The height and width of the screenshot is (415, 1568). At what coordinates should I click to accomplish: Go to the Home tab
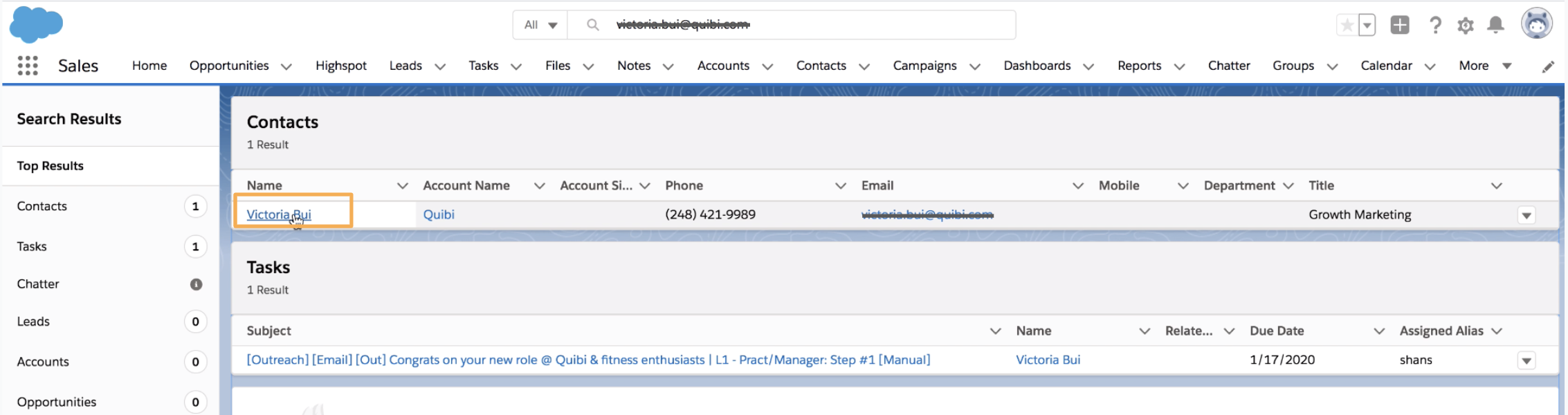coord(149,66)
